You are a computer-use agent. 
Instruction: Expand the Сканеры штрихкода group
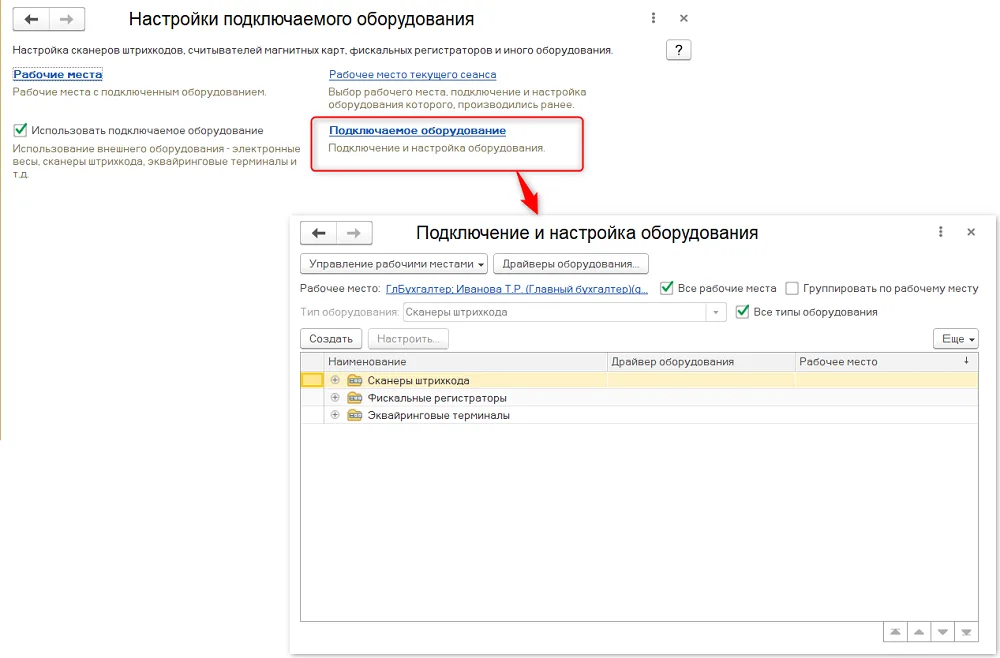point(335,380)
